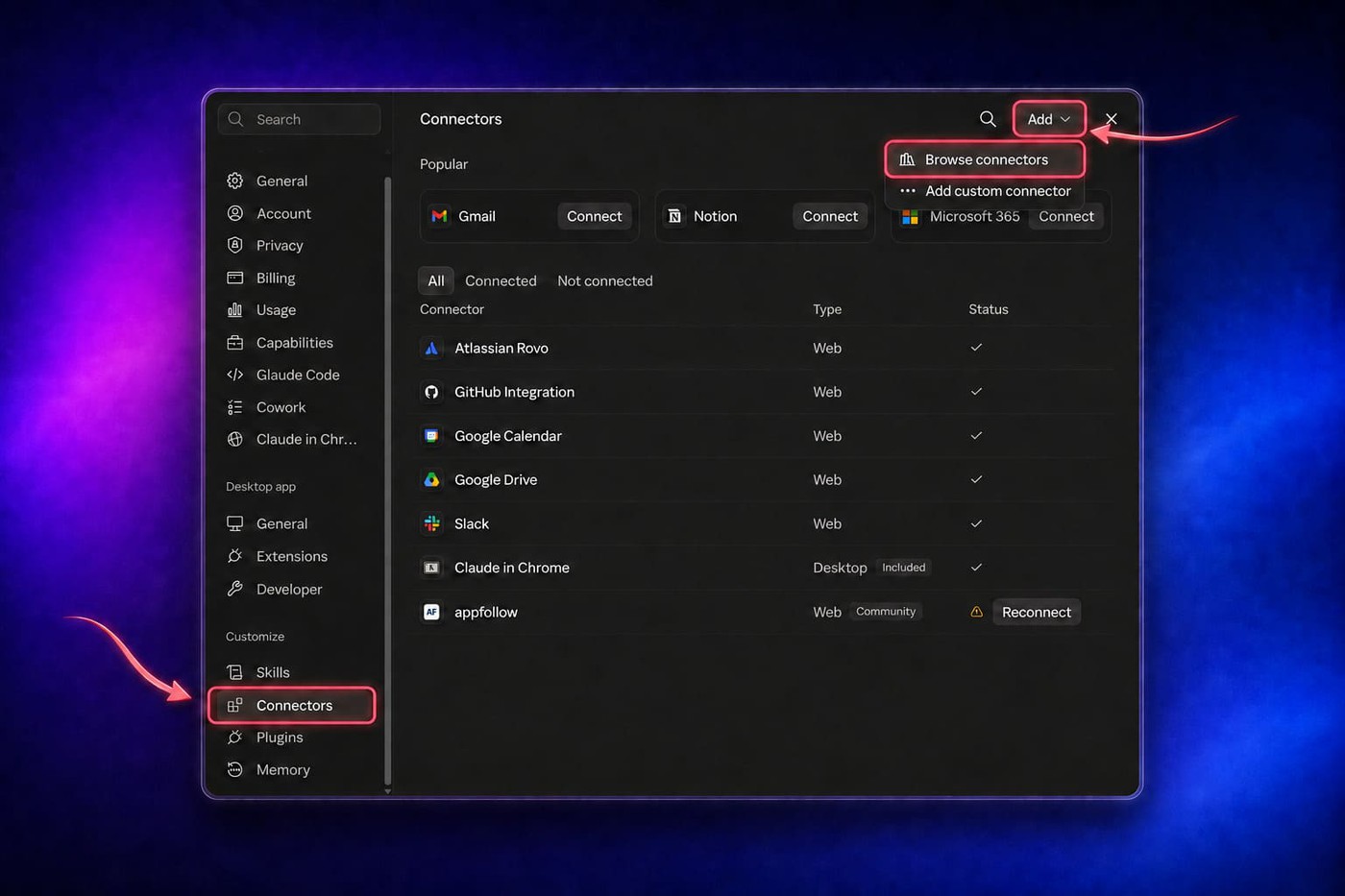
Task: Close the Connectors settings dialog
Action: 1112,119
